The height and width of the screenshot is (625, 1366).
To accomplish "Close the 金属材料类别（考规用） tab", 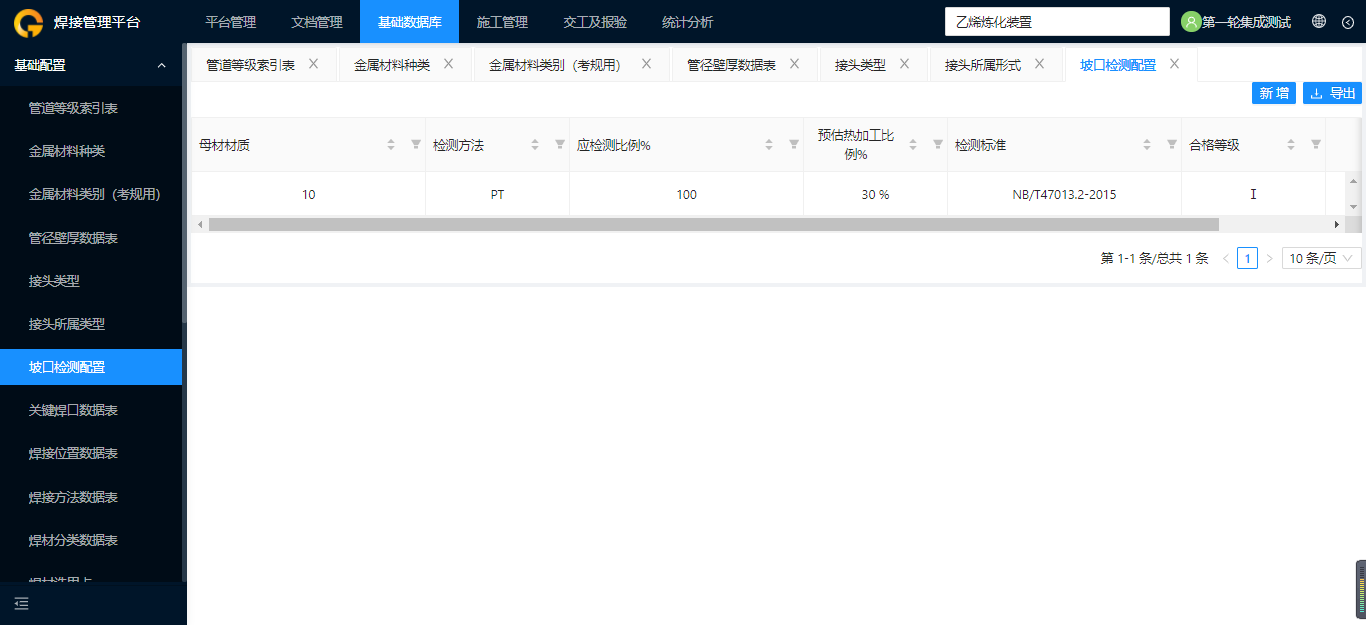I will 646,64.
